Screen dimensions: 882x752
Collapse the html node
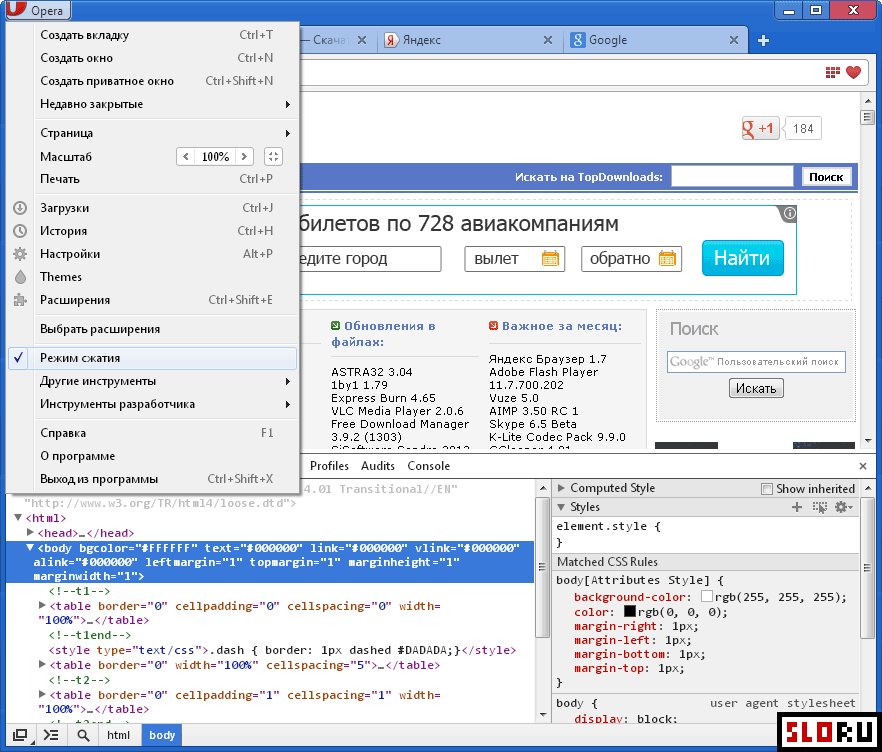(18, 517)
